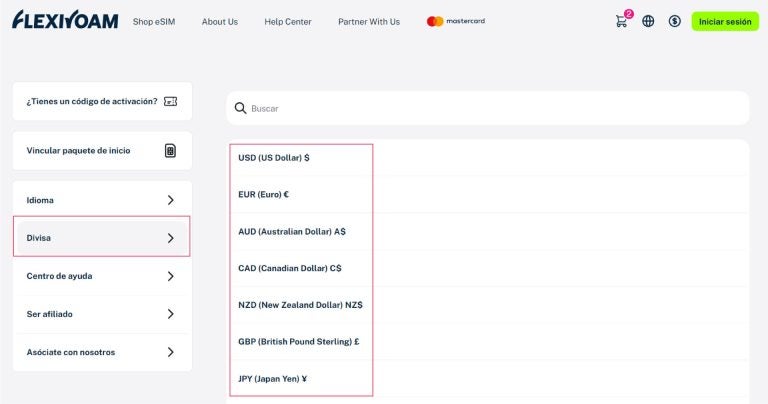The image size is (768, 404).
Task: Click the search magnifier icon
Action: pos(240,108)
